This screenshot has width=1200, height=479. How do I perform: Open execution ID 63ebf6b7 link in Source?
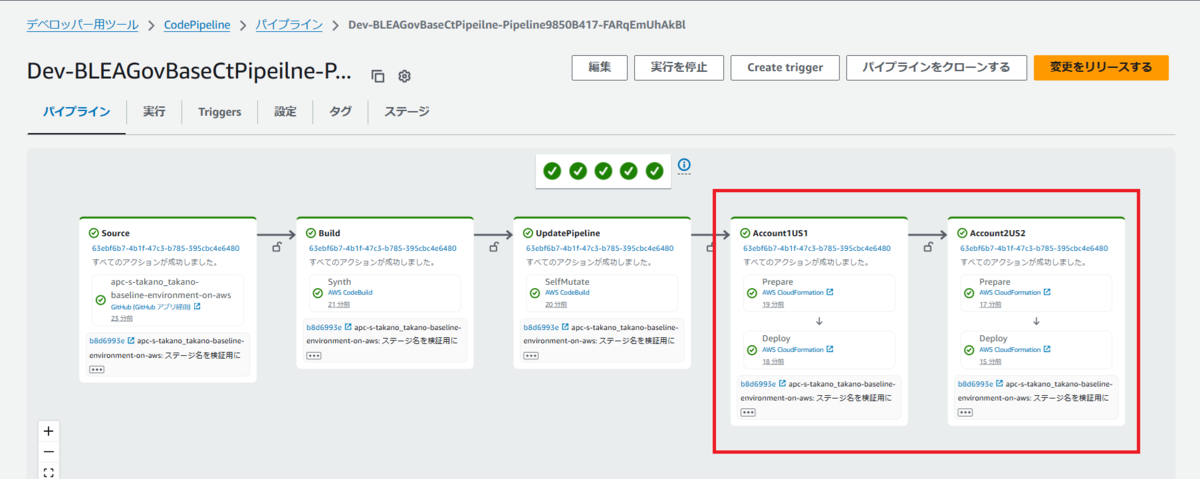click(166, 248)
